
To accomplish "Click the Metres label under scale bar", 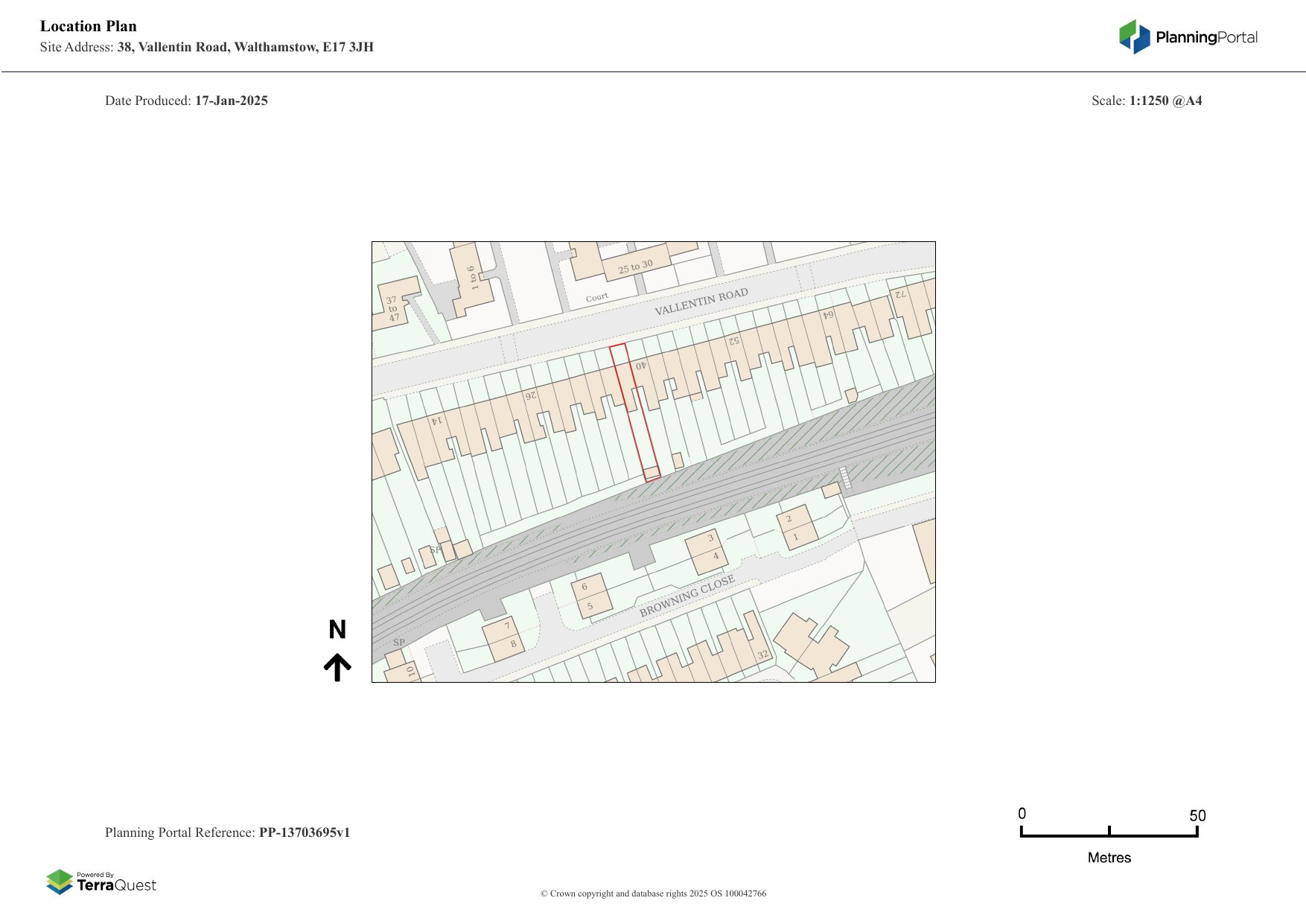I will (x=1109, y=858).
